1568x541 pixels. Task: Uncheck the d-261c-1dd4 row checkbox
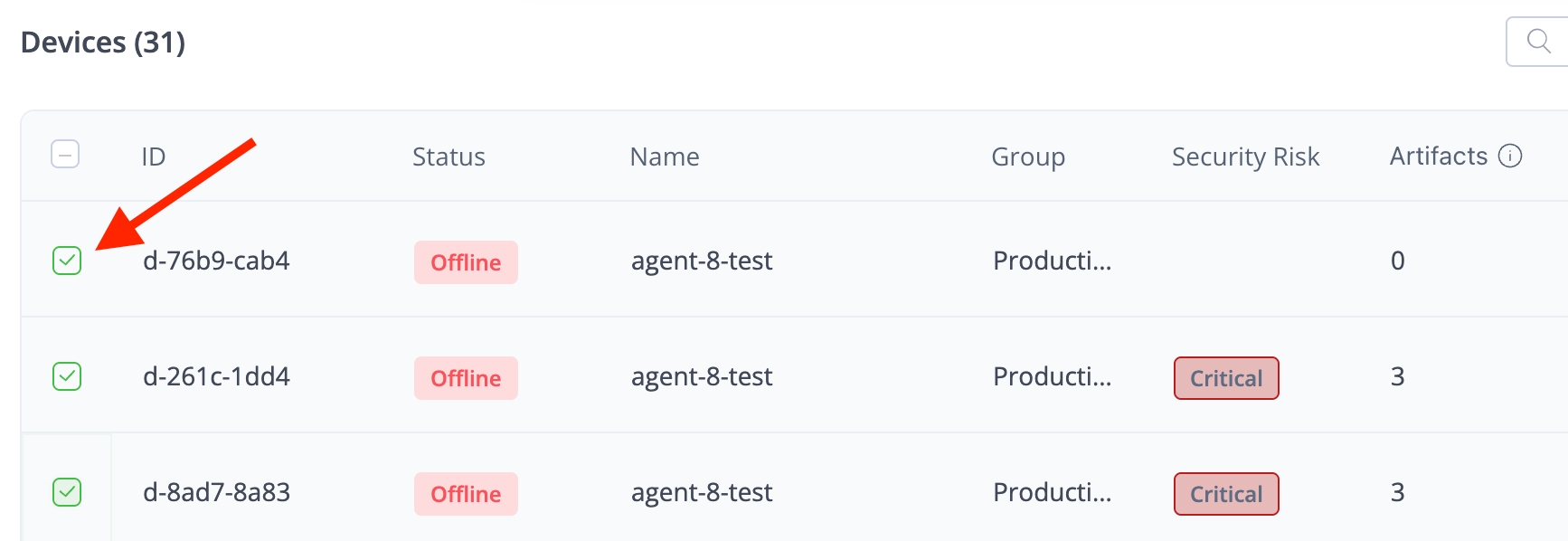(x=67, y=376)
